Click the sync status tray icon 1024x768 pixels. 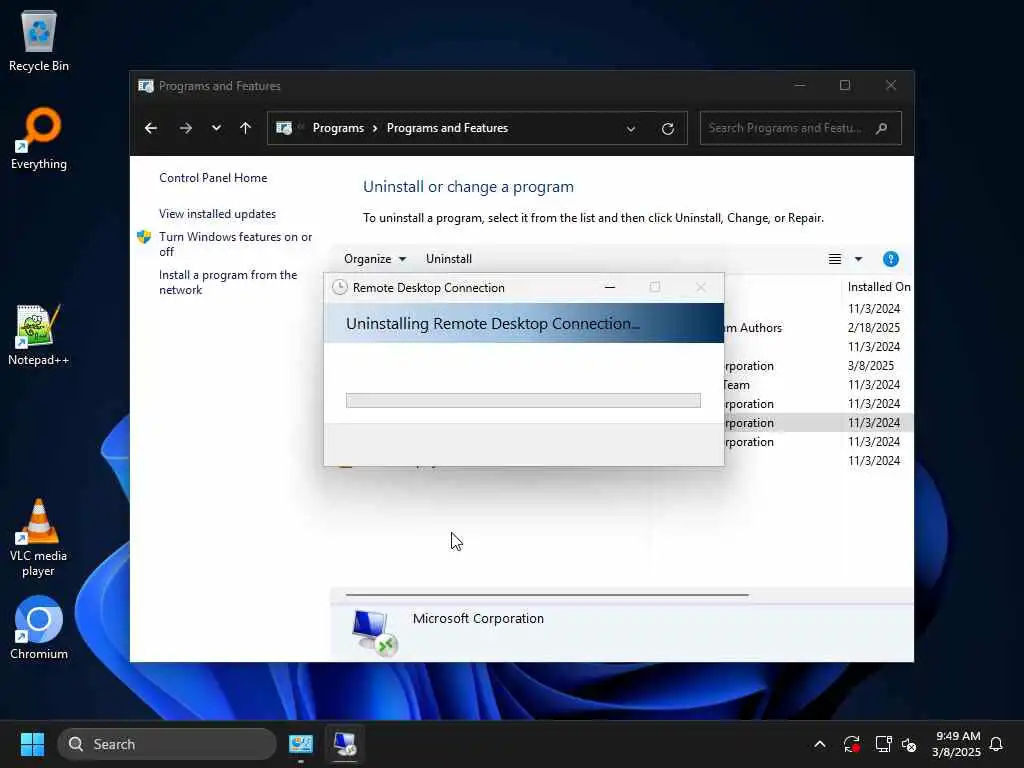click(852, 744)
